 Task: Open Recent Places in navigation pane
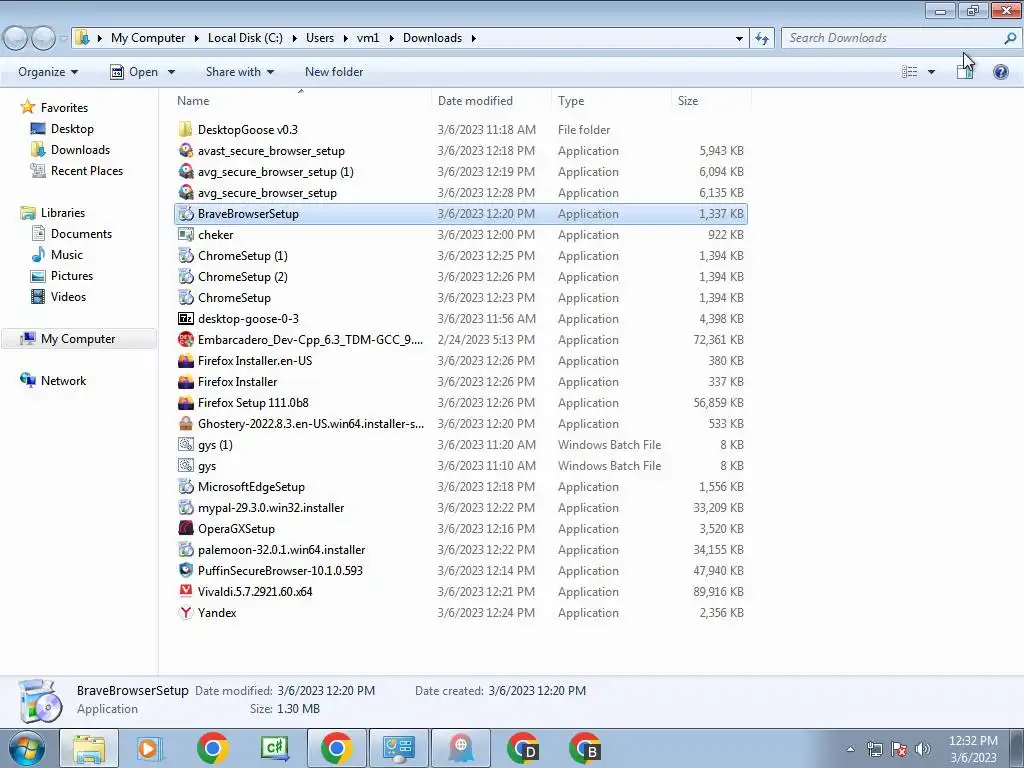[87, 170]
